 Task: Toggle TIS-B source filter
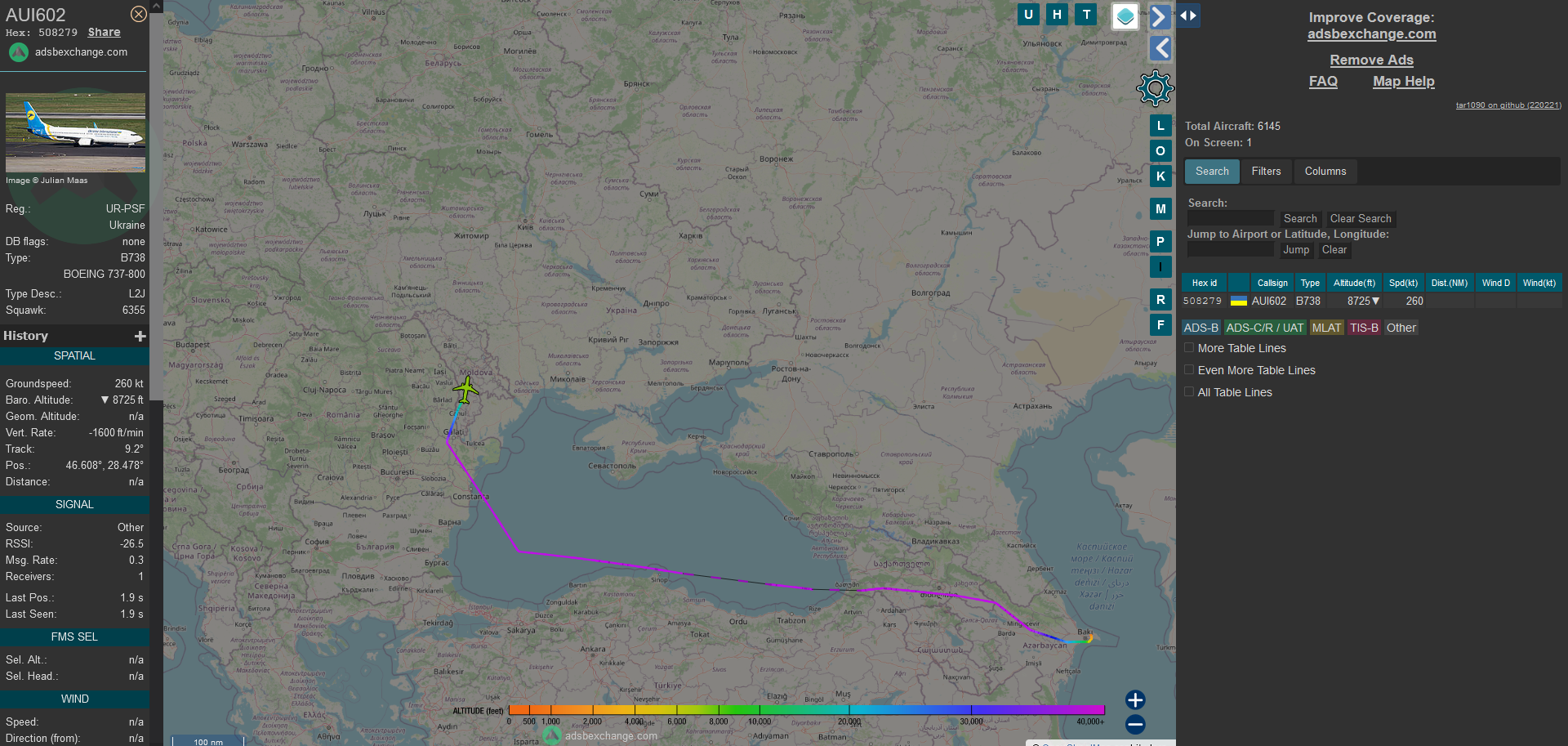pos(1364,328)
